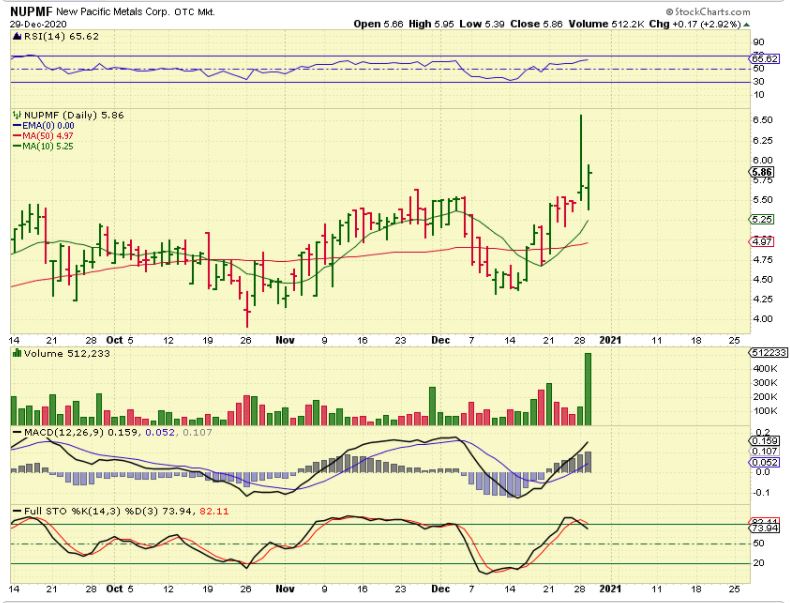Click the RSI(14) 65.62 indicator label
790x603 pixels.
click(61, 36)
